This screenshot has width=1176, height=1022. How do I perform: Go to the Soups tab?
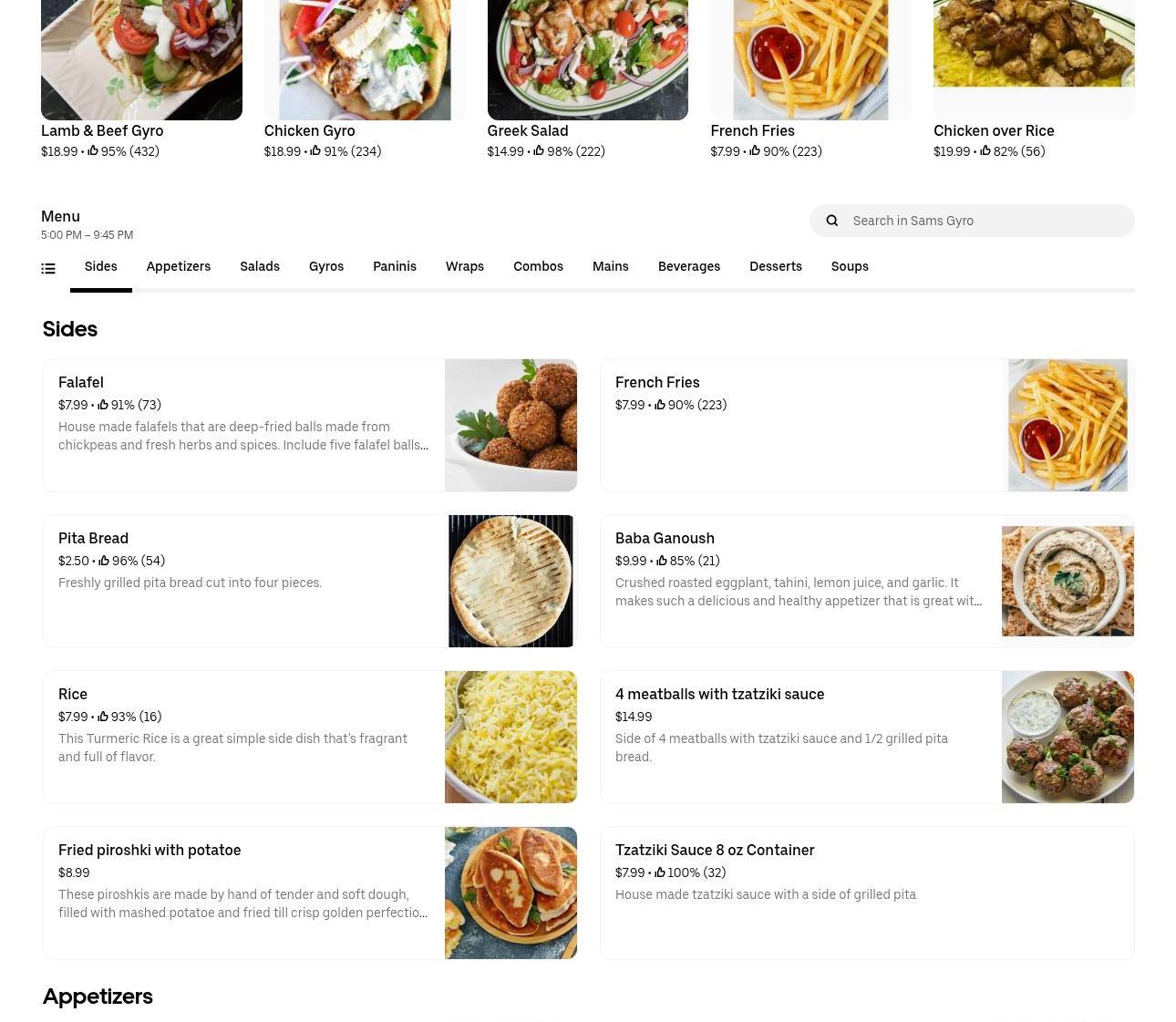click(x=850, y=266)
